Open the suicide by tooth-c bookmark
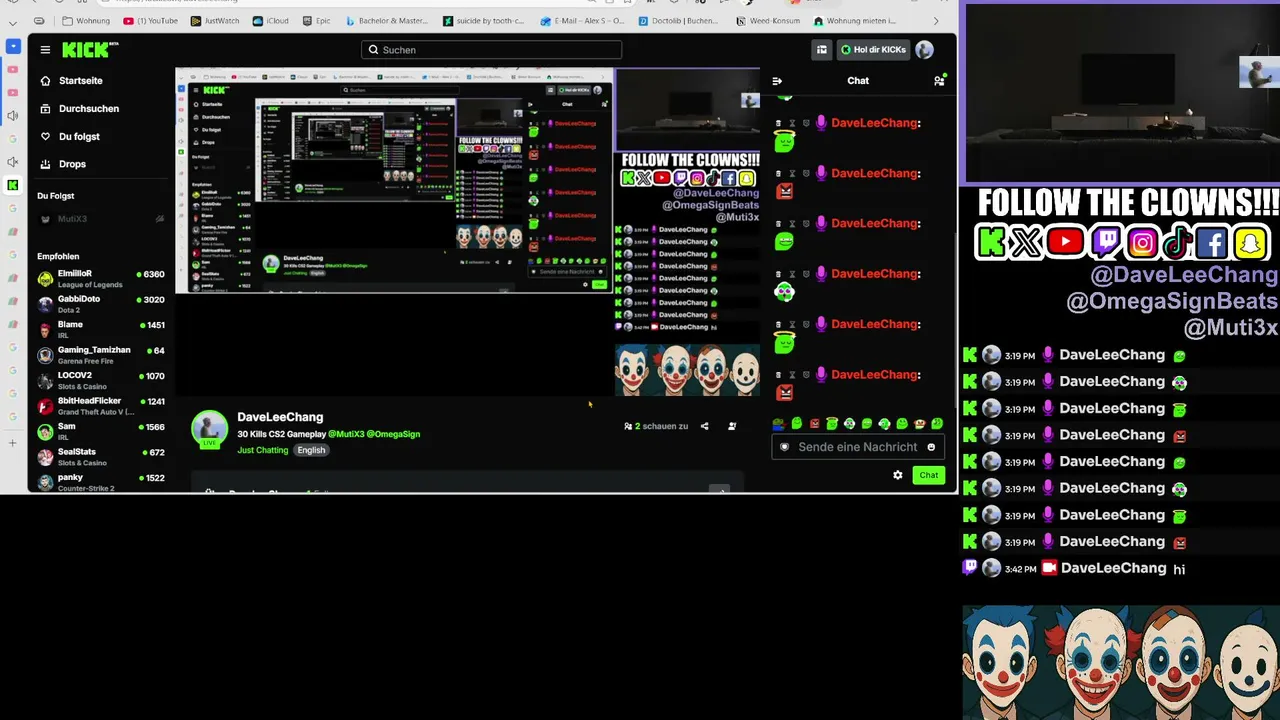Image resolution: width=1280 pixels, height=720 pixels. [x=483, y=21]
